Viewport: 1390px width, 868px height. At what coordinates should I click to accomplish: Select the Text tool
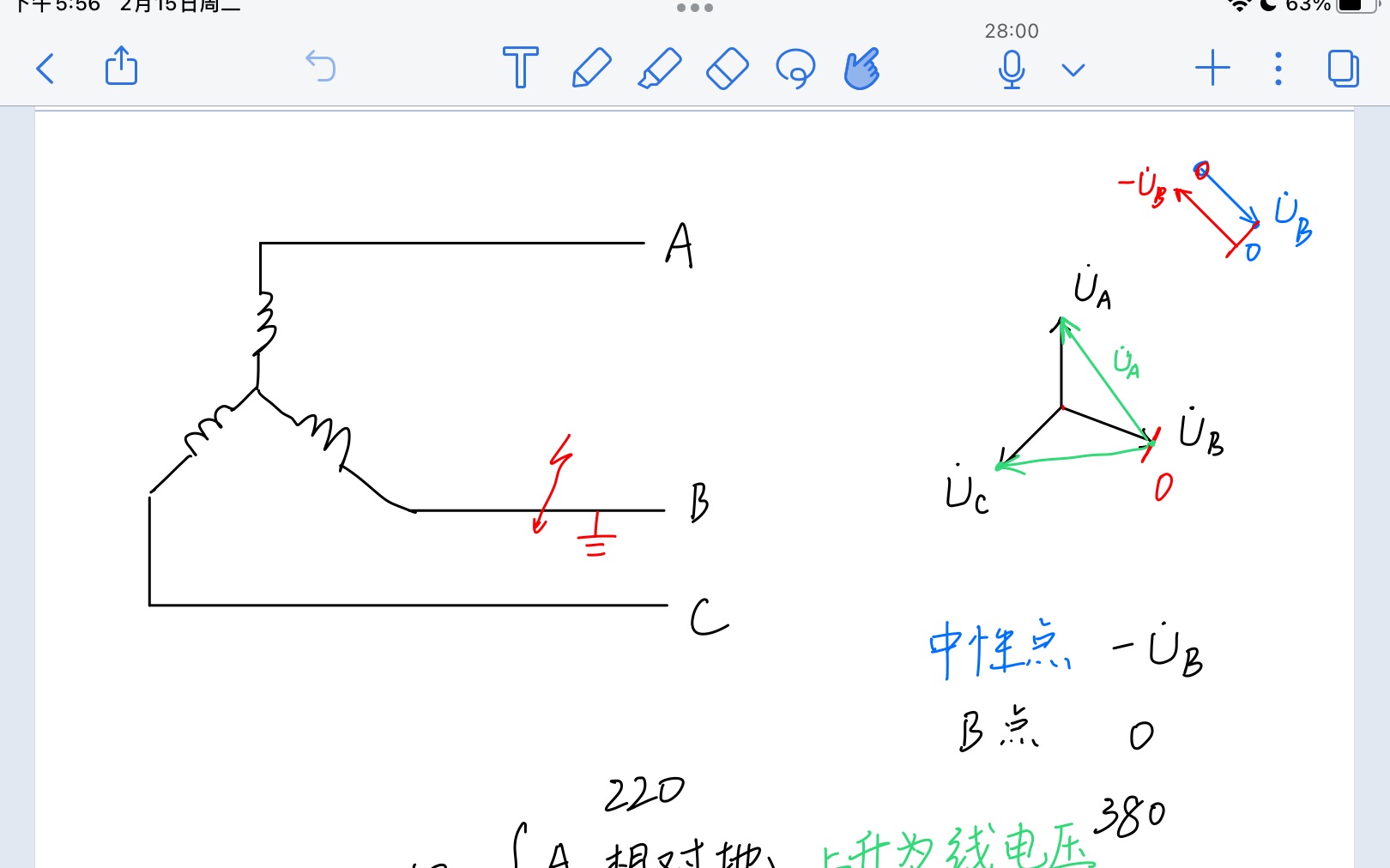click(x=520, y=68)
